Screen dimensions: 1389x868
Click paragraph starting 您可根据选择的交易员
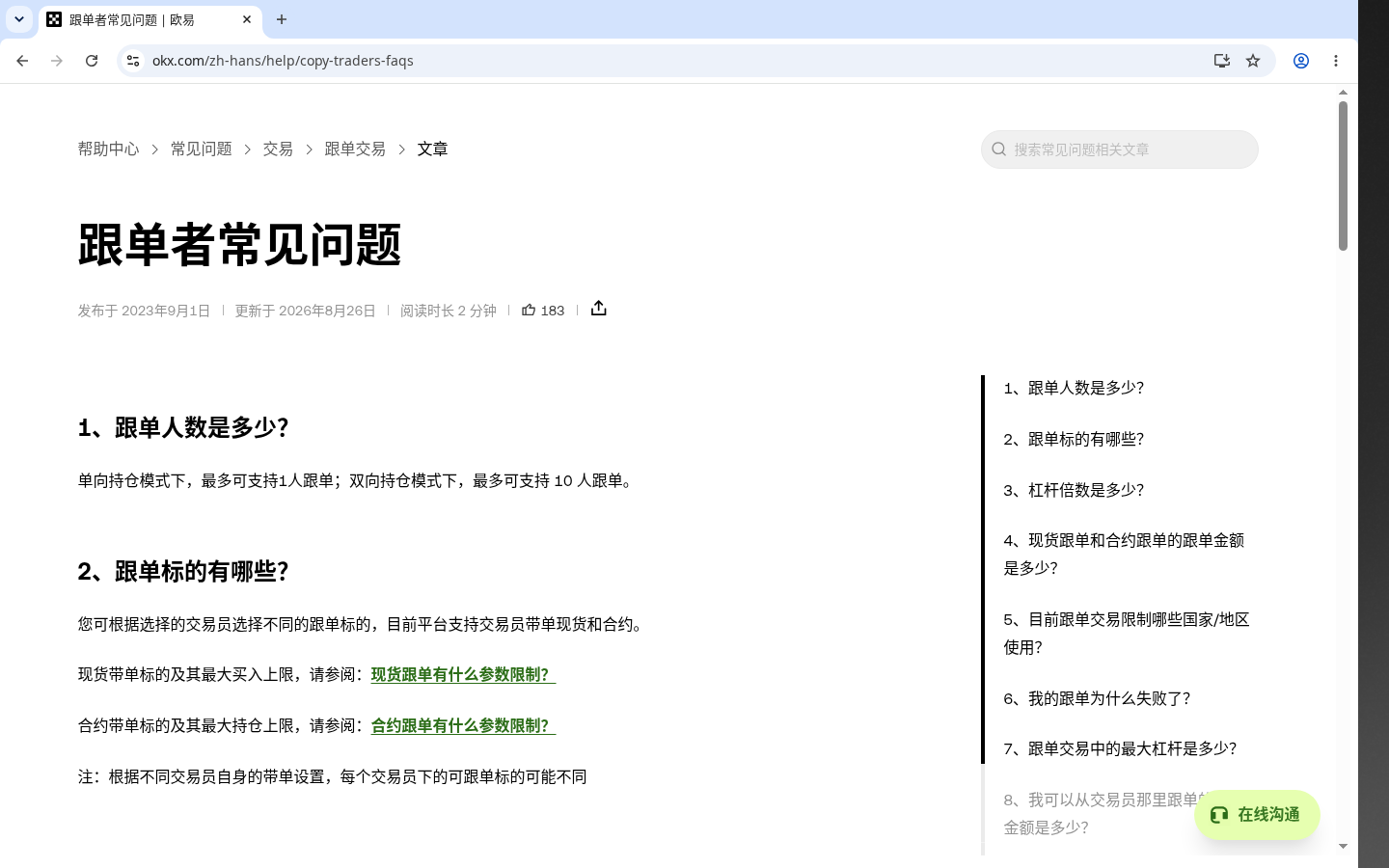click(364, 624)
